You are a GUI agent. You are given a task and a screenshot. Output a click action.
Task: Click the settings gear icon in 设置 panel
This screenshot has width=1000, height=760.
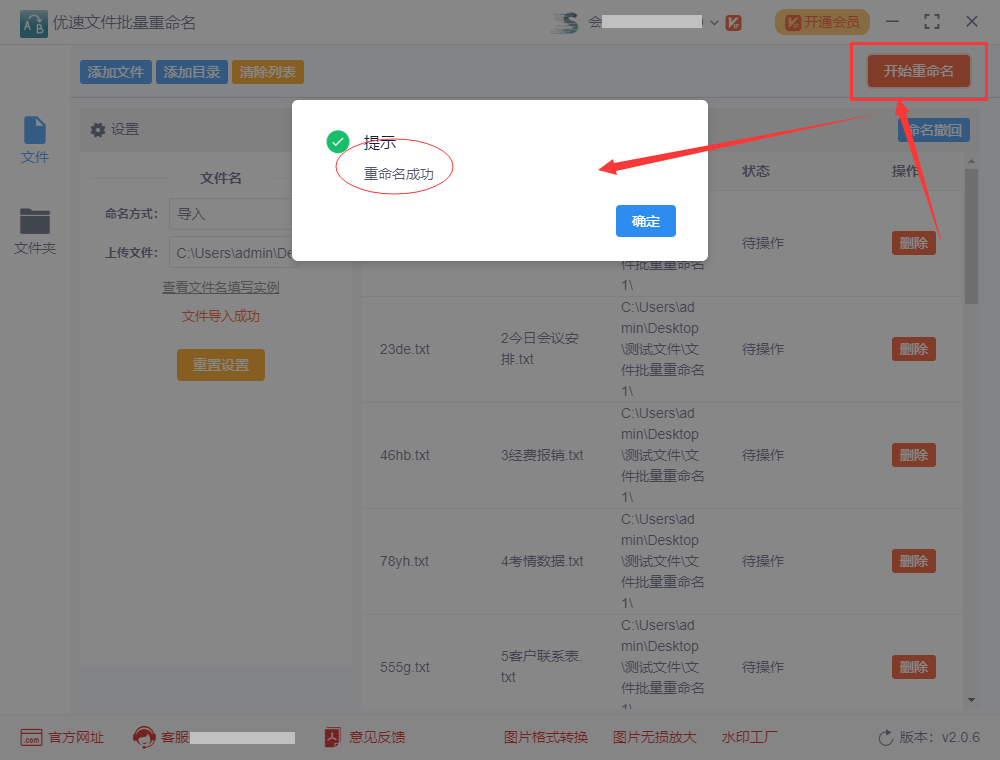tap(96, 129)
